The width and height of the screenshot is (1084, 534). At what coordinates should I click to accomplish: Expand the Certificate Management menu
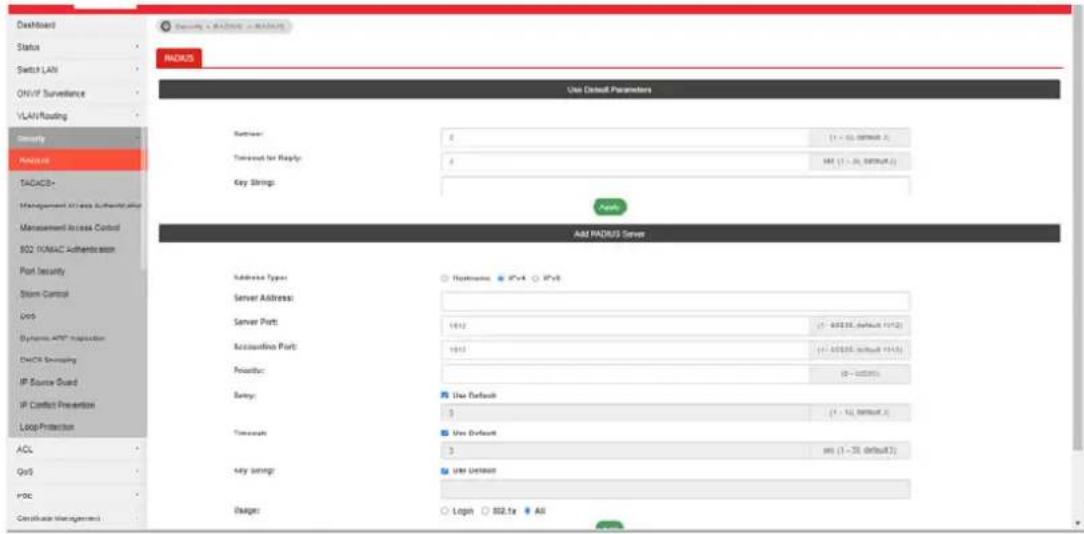pos(77,517)
